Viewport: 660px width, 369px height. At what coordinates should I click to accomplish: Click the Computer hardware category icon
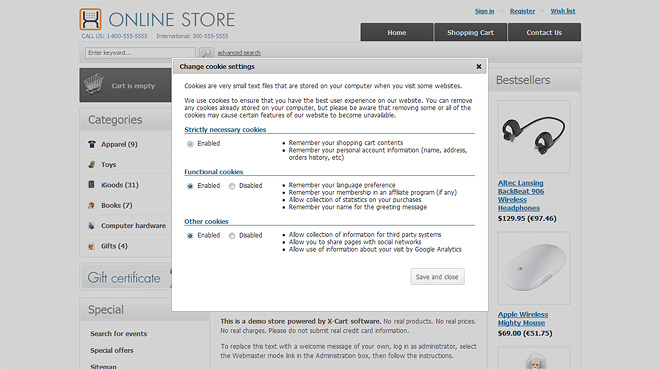(92, 226)
